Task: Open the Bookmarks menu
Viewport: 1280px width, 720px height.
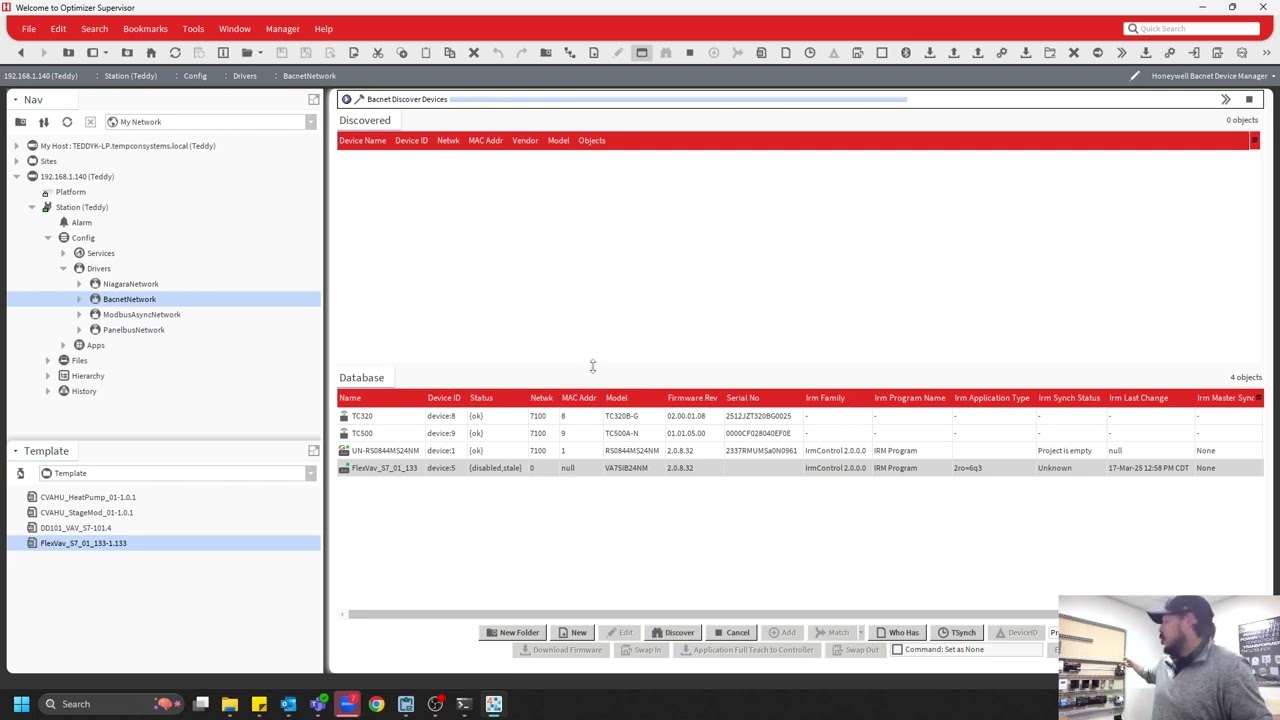Action: tap(145, 29)
